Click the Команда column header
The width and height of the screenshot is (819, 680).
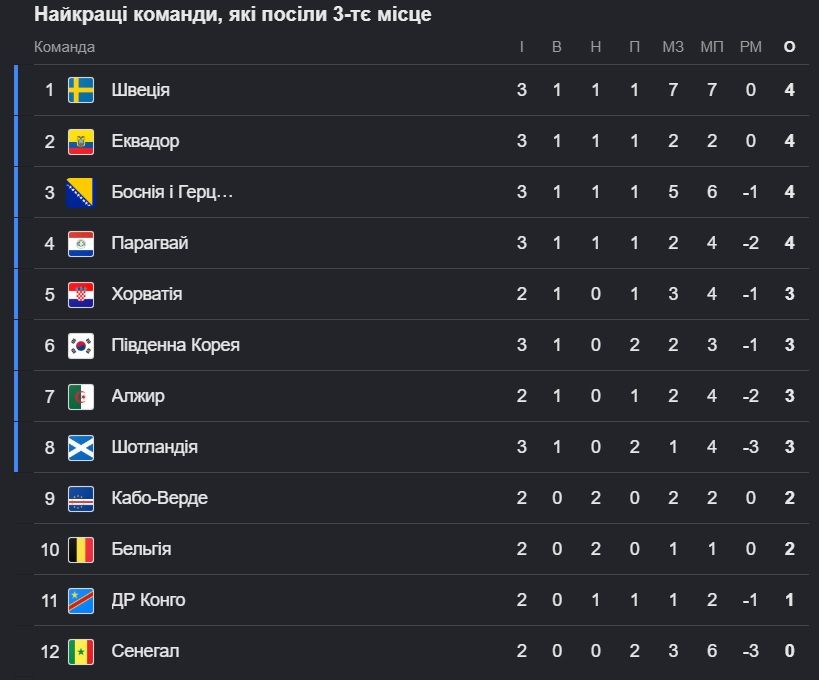(64, 47)
